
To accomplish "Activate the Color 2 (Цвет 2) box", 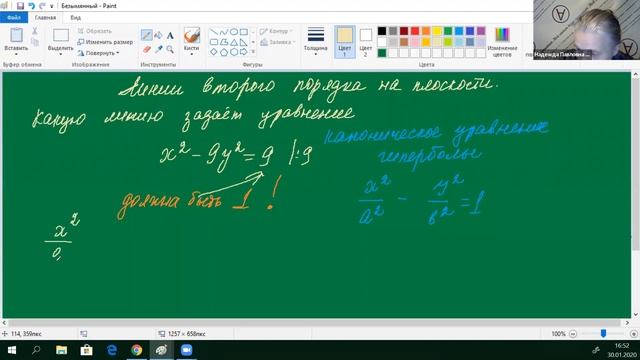I will [x=366, y=42].
